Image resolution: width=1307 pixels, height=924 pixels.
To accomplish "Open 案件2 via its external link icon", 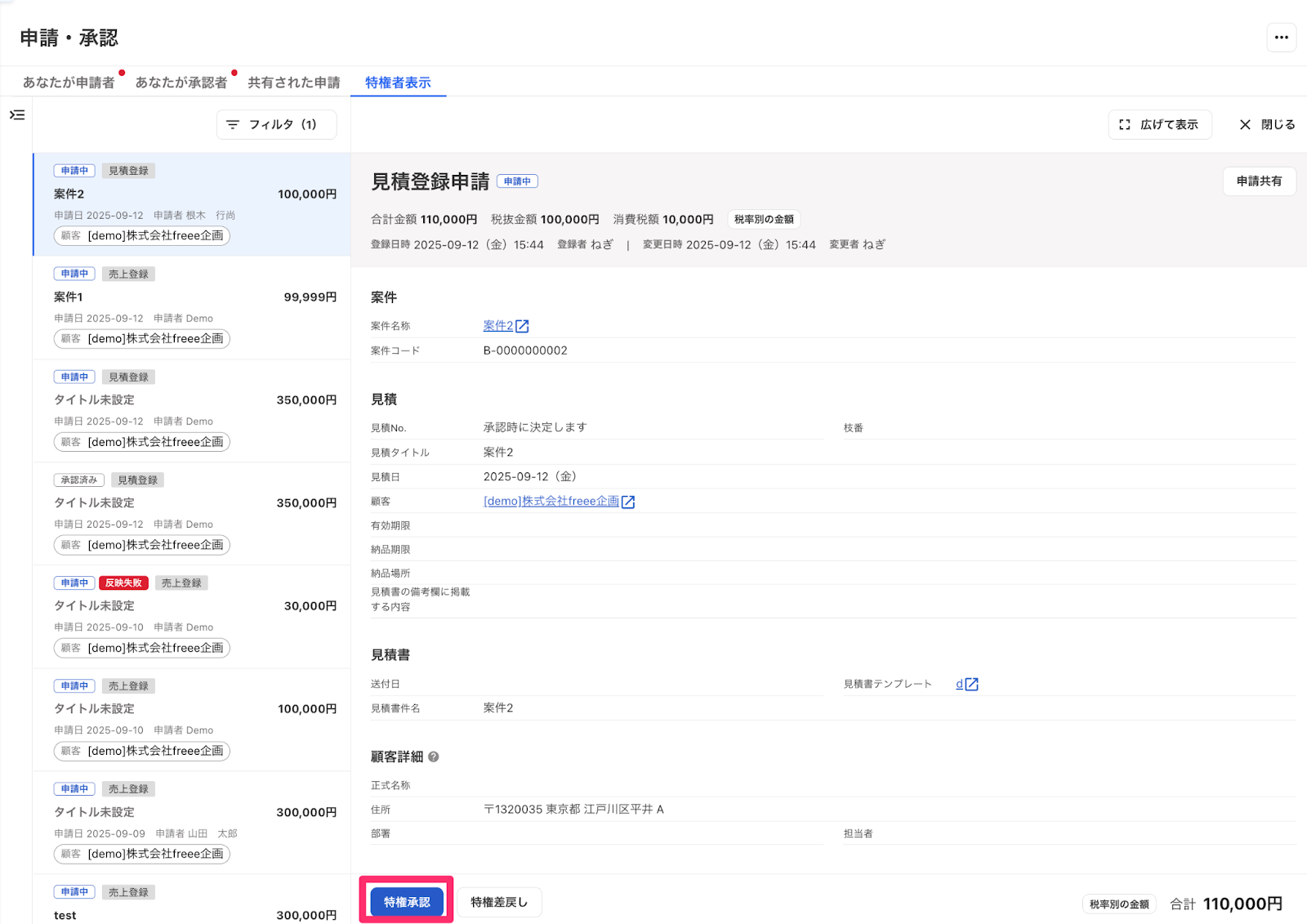I will coord(523,325).
